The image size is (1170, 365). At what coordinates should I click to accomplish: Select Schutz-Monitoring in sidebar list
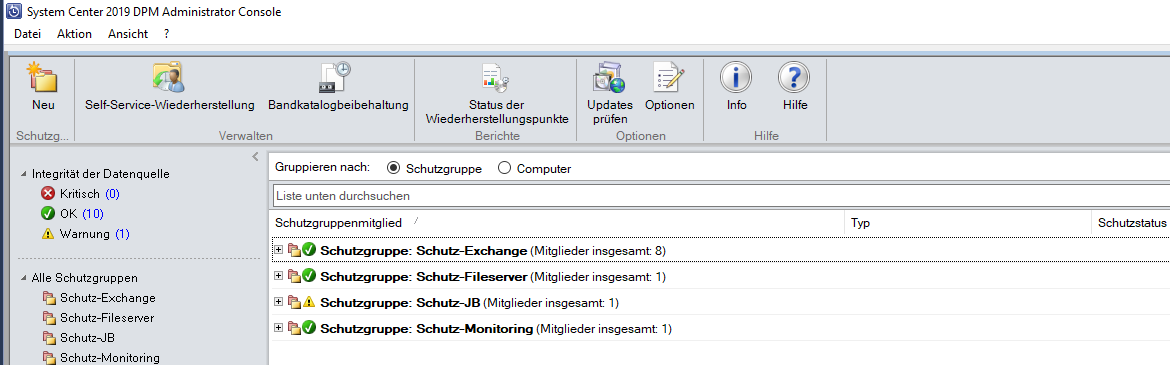point(110,358)
